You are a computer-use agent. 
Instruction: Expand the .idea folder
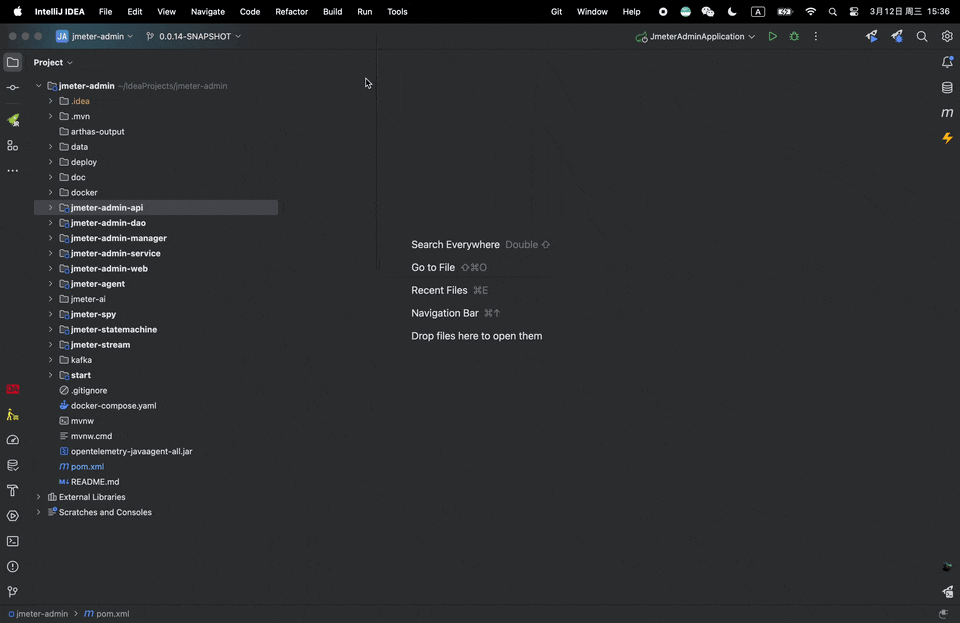(x=51, y=101)
